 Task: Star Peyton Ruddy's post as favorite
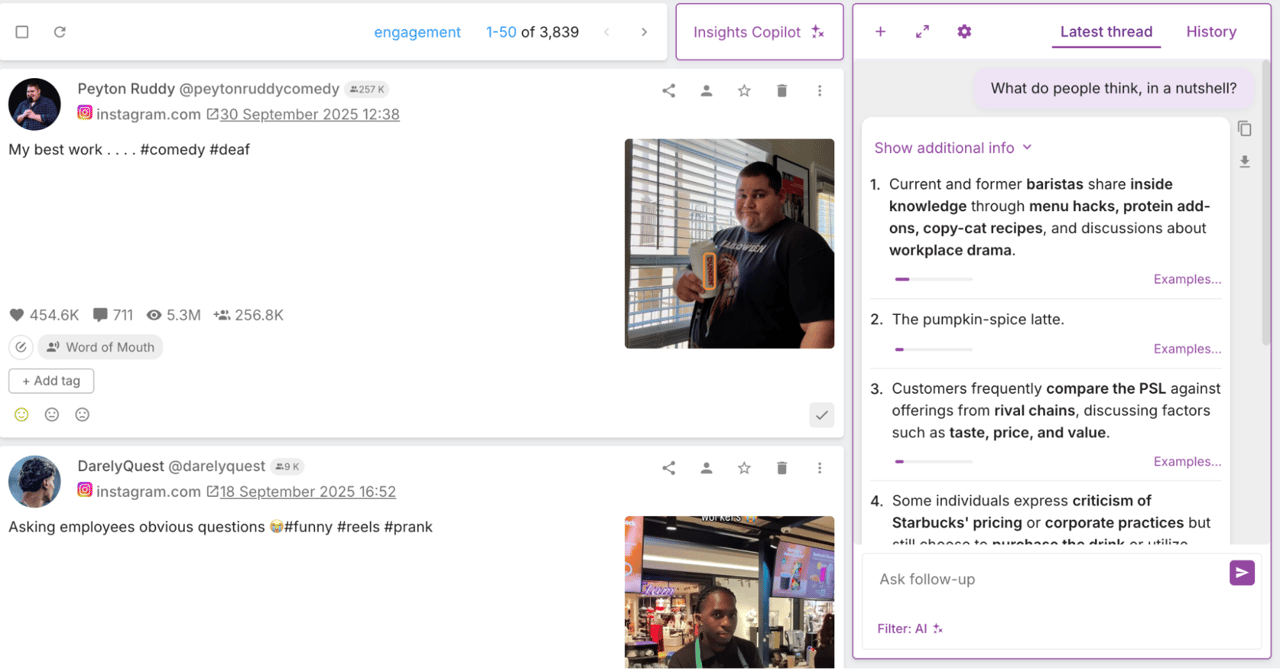pos(744,90)
